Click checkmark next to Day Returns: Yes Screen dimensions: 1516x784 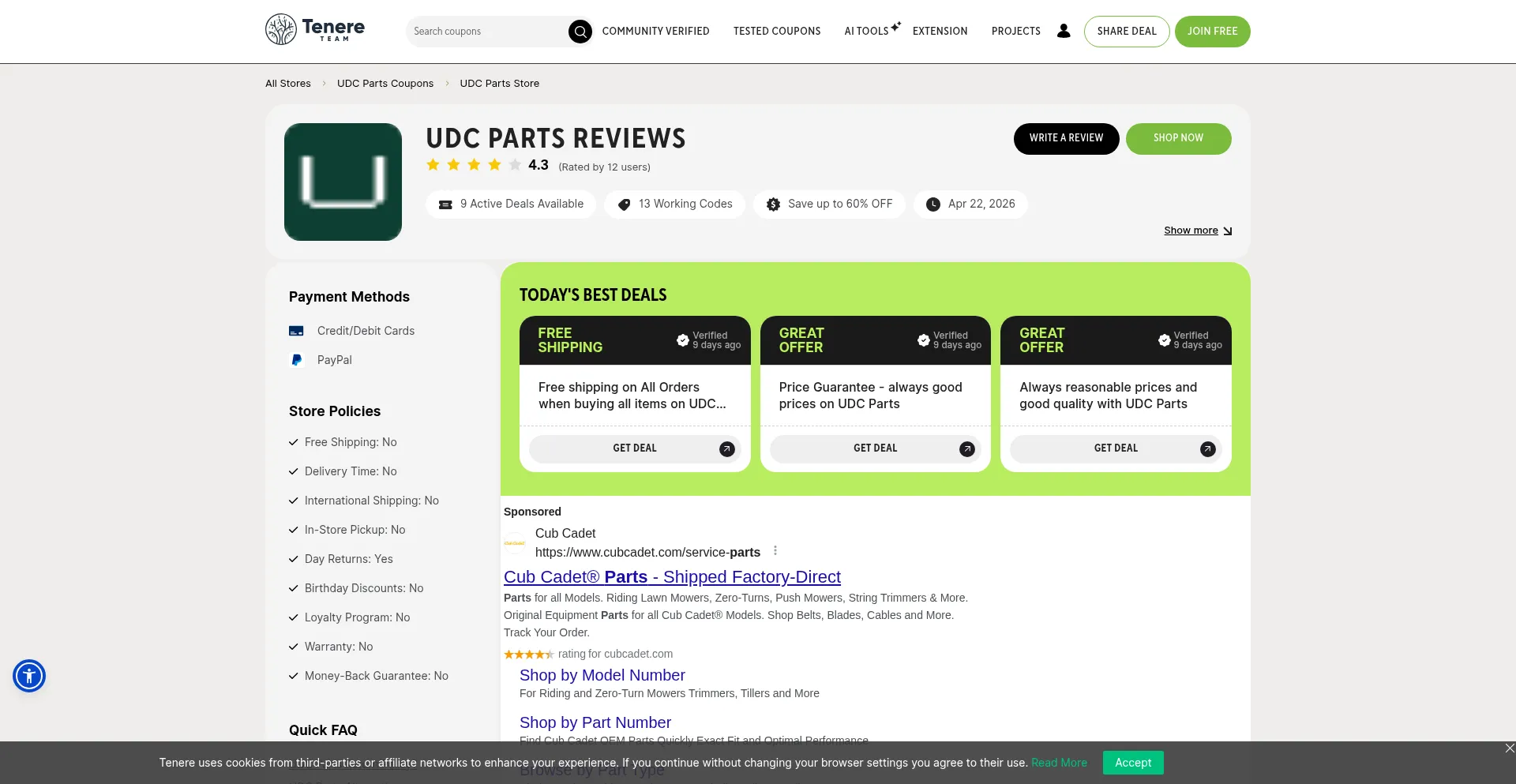click(294, 559)
